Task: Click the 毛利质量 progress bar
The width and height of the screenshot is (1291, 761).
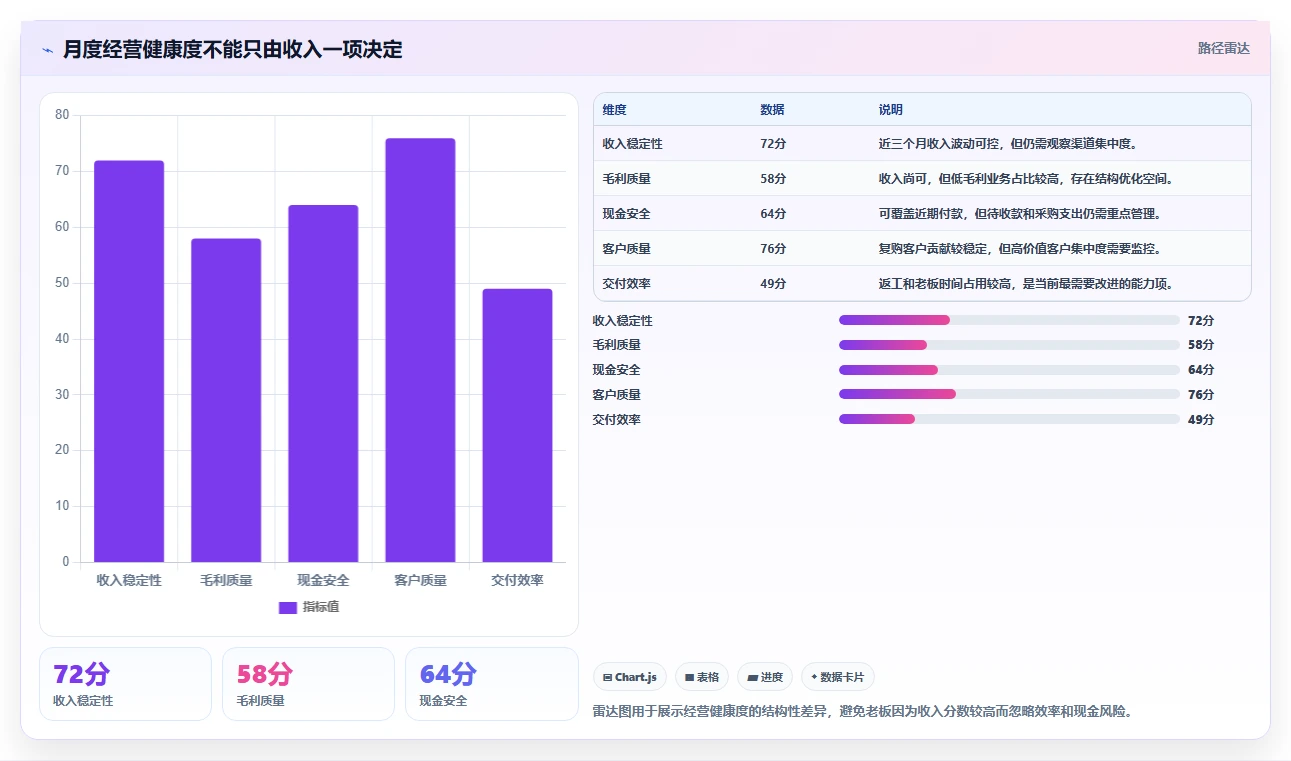Action: click(1009, 345)
